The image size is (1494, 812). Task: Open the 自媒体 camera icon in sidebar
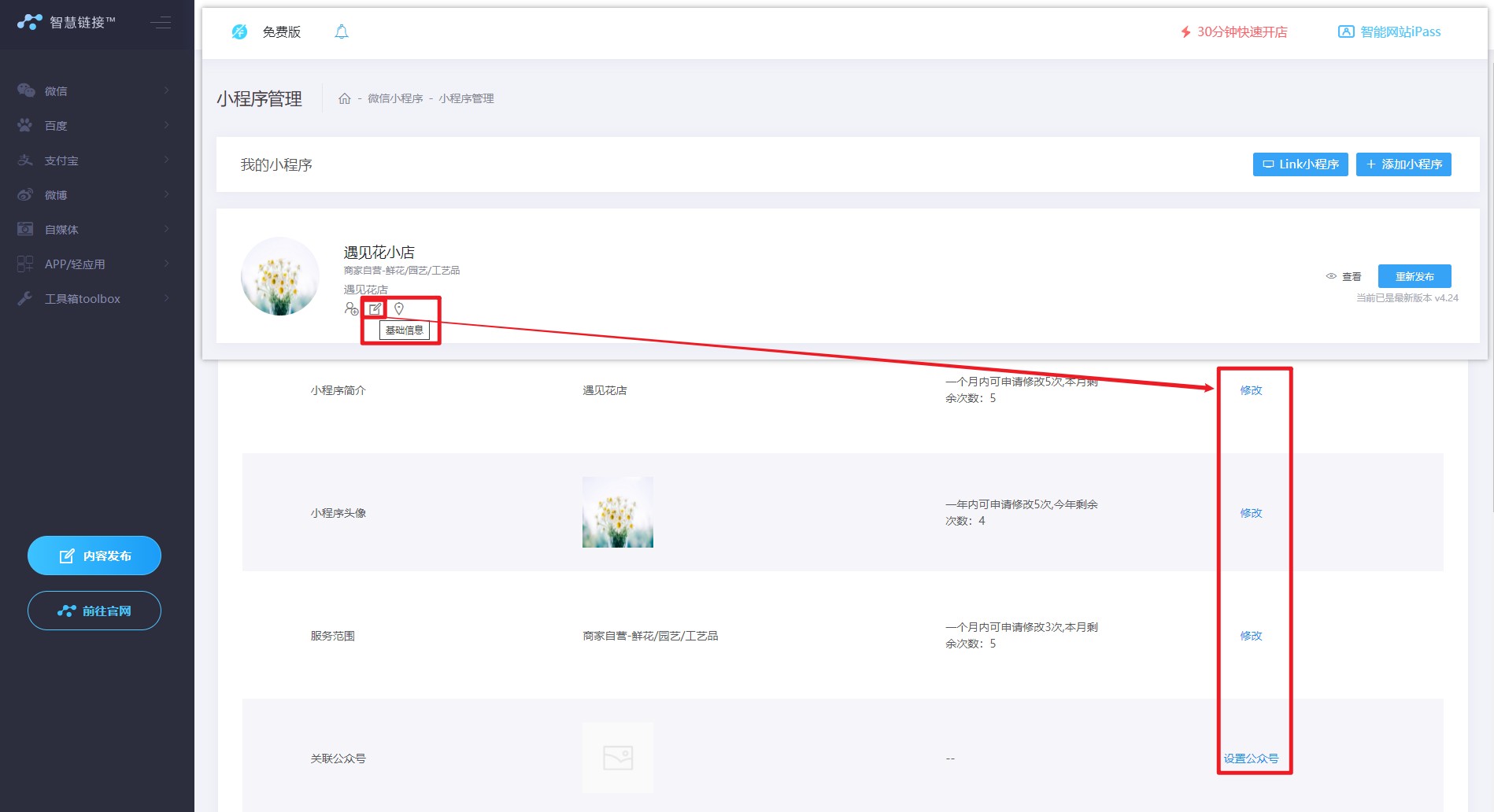[x=24, y=229]
